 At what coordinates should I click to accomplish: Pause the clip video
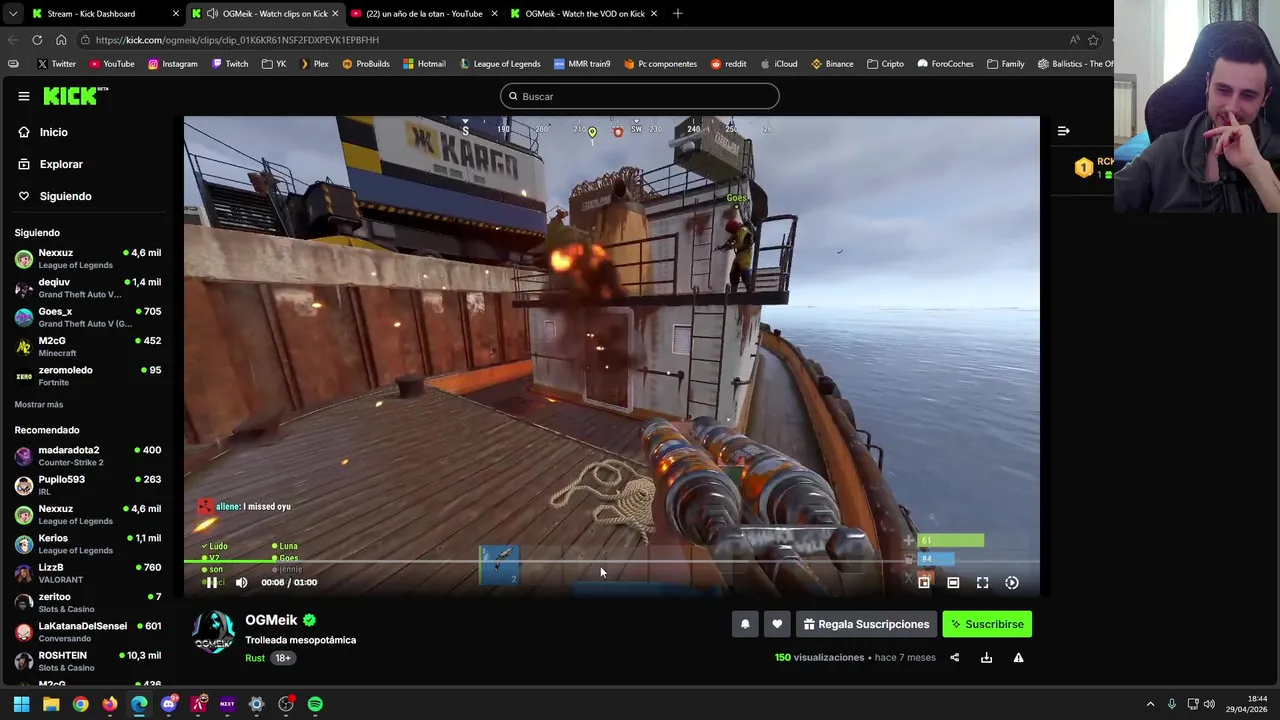[211, 582]
